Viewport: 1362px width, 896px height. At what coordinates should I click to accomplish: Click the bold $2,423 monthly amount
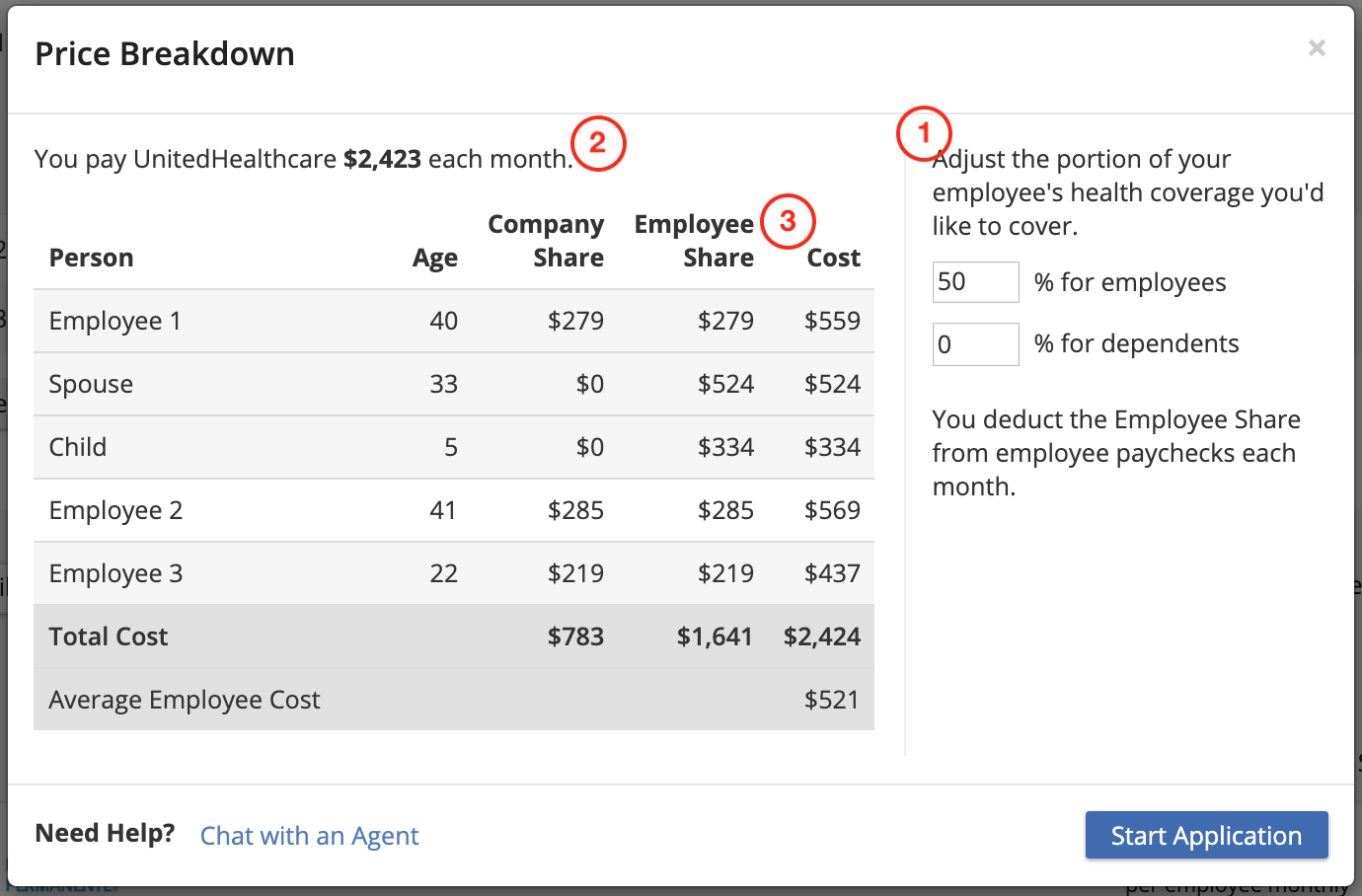pos(383,158)
